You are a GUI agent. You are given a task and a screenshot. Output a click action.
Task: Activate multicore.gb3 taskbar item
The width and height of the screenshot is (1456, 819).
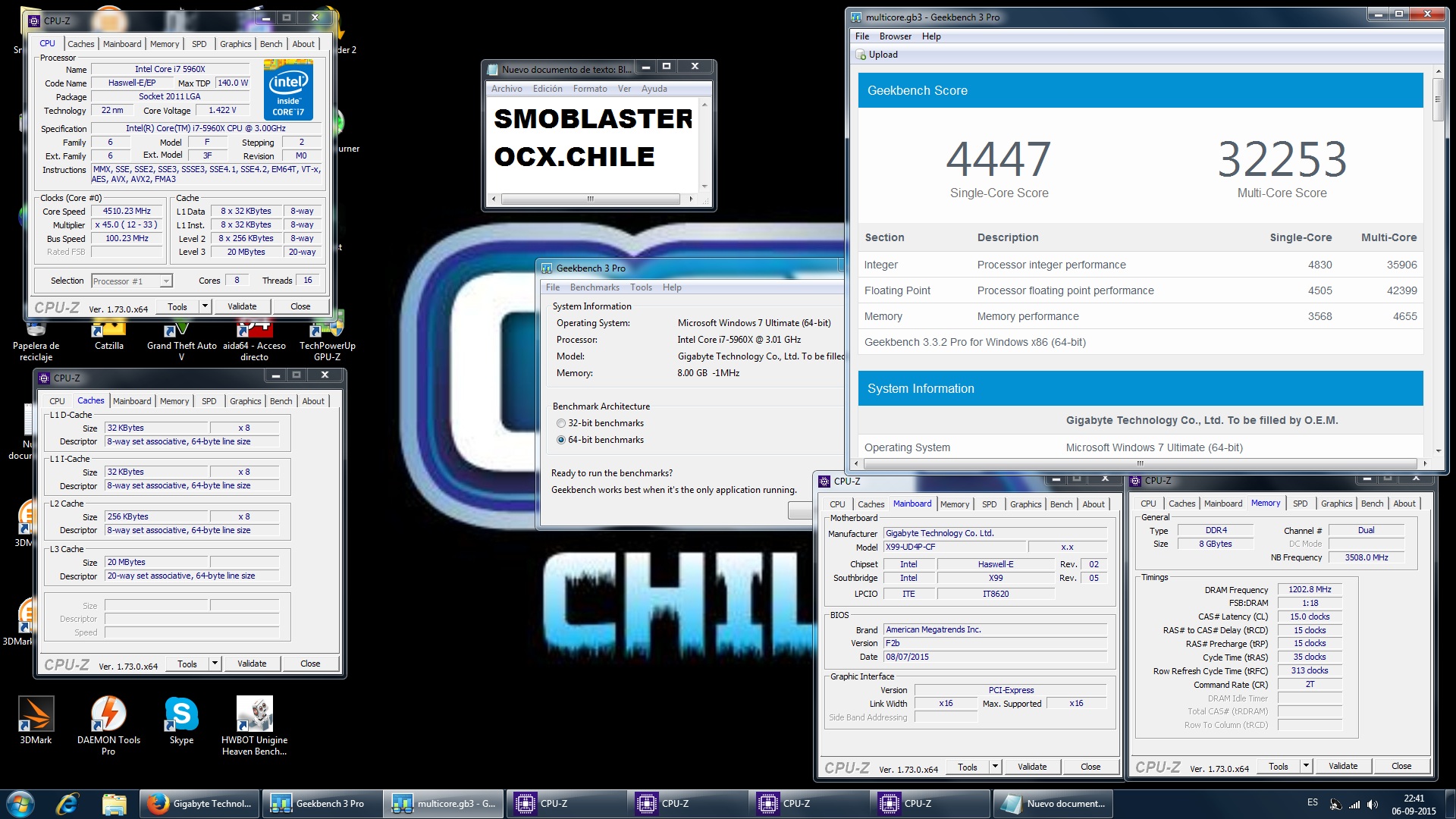point(444,804)
